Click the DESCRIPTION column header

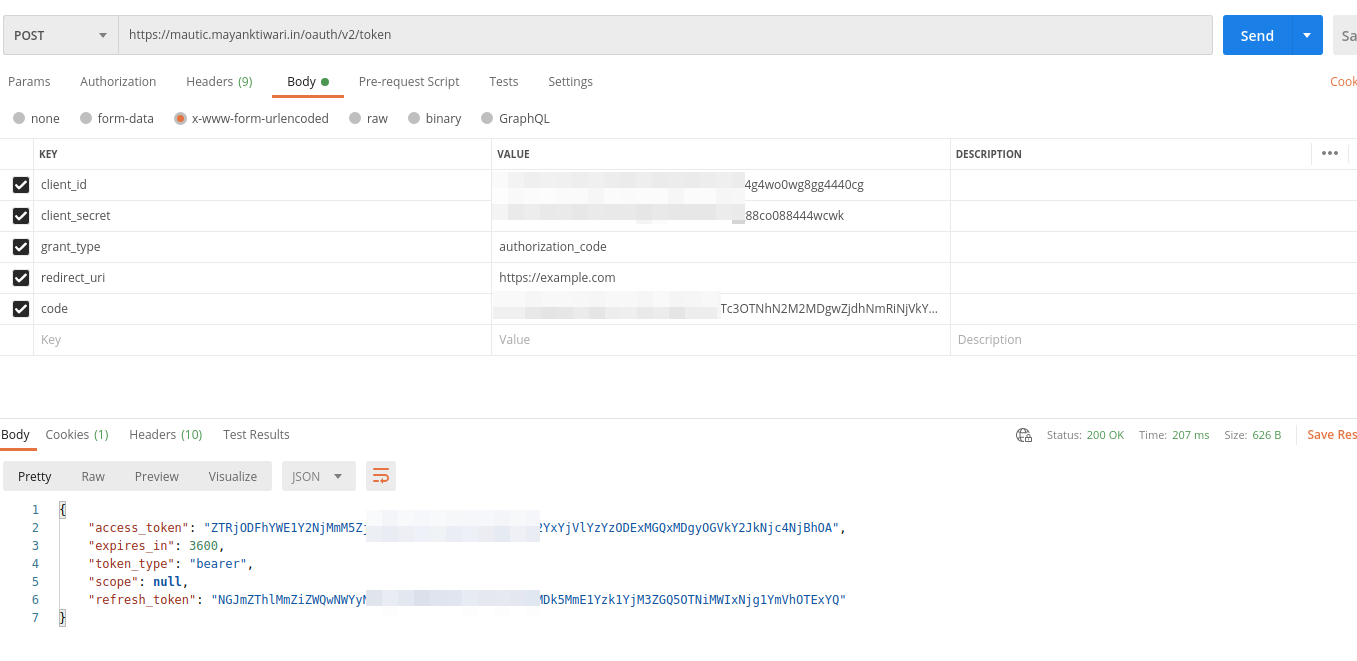(x=988, y=154)
